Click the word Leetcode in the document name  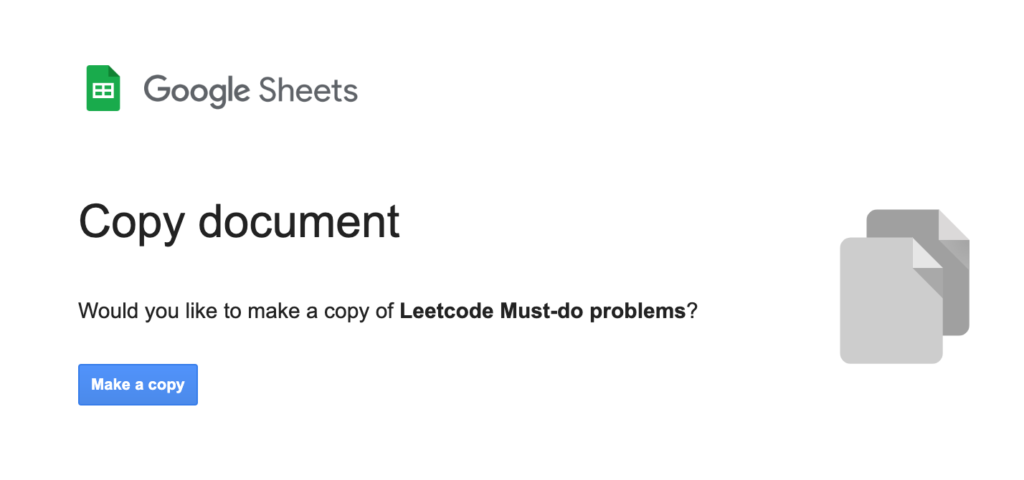coord(441,311)
